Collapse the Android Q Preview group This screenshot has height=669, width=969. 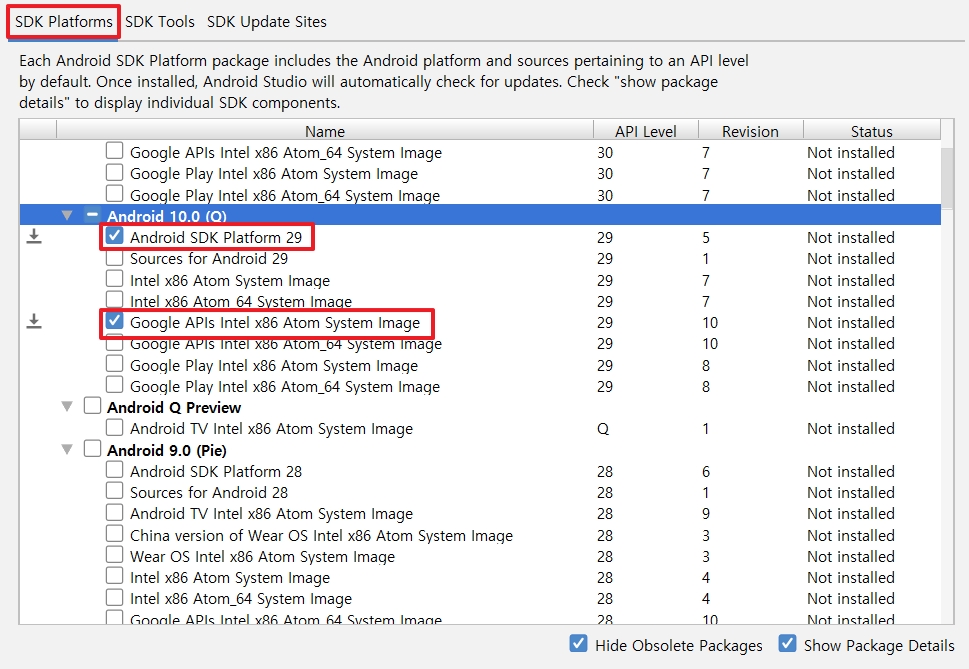pyautogui.click(x=67, y=407)
